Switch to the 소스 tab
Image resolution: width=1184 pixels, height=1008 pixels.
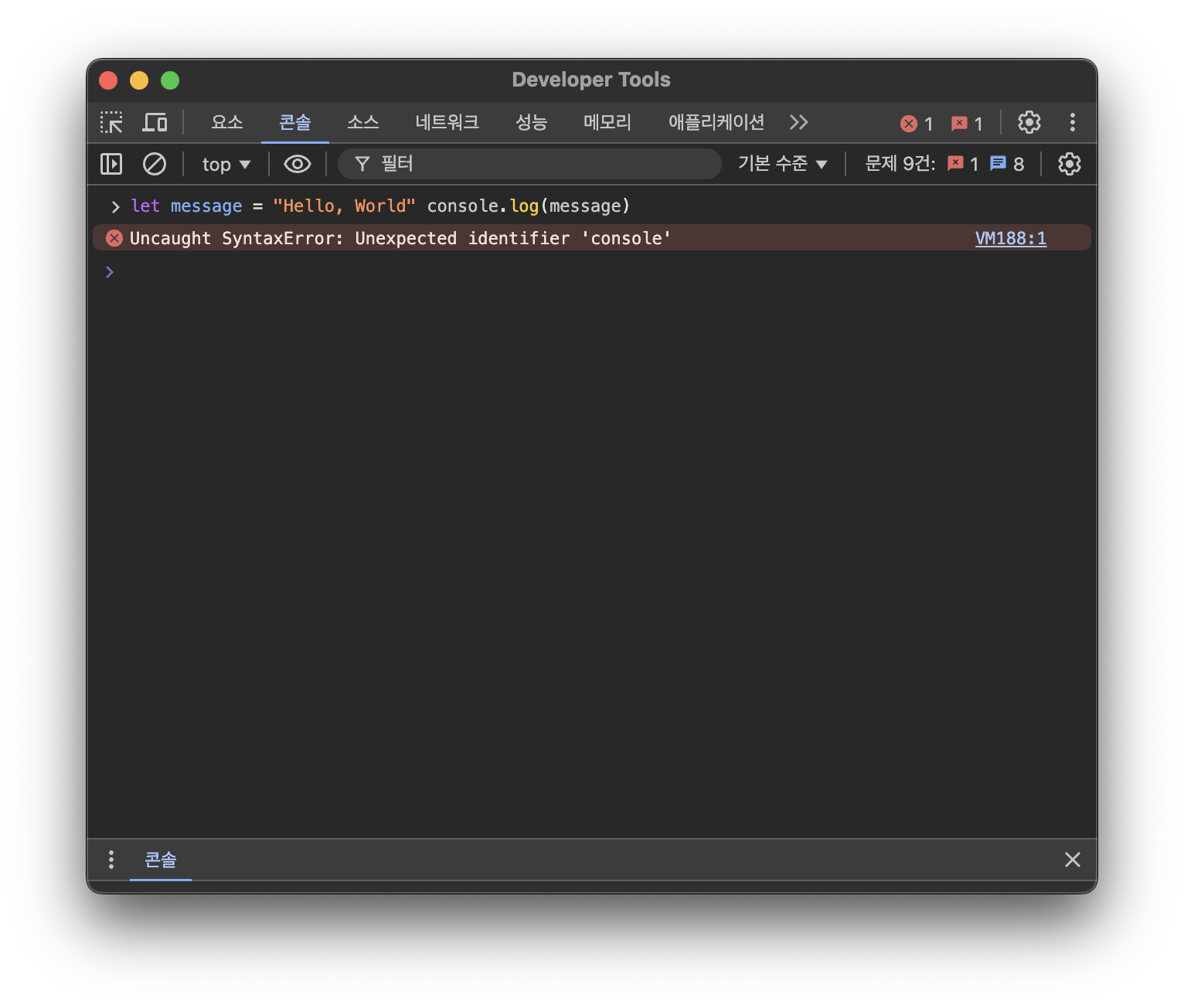[362, 122]
